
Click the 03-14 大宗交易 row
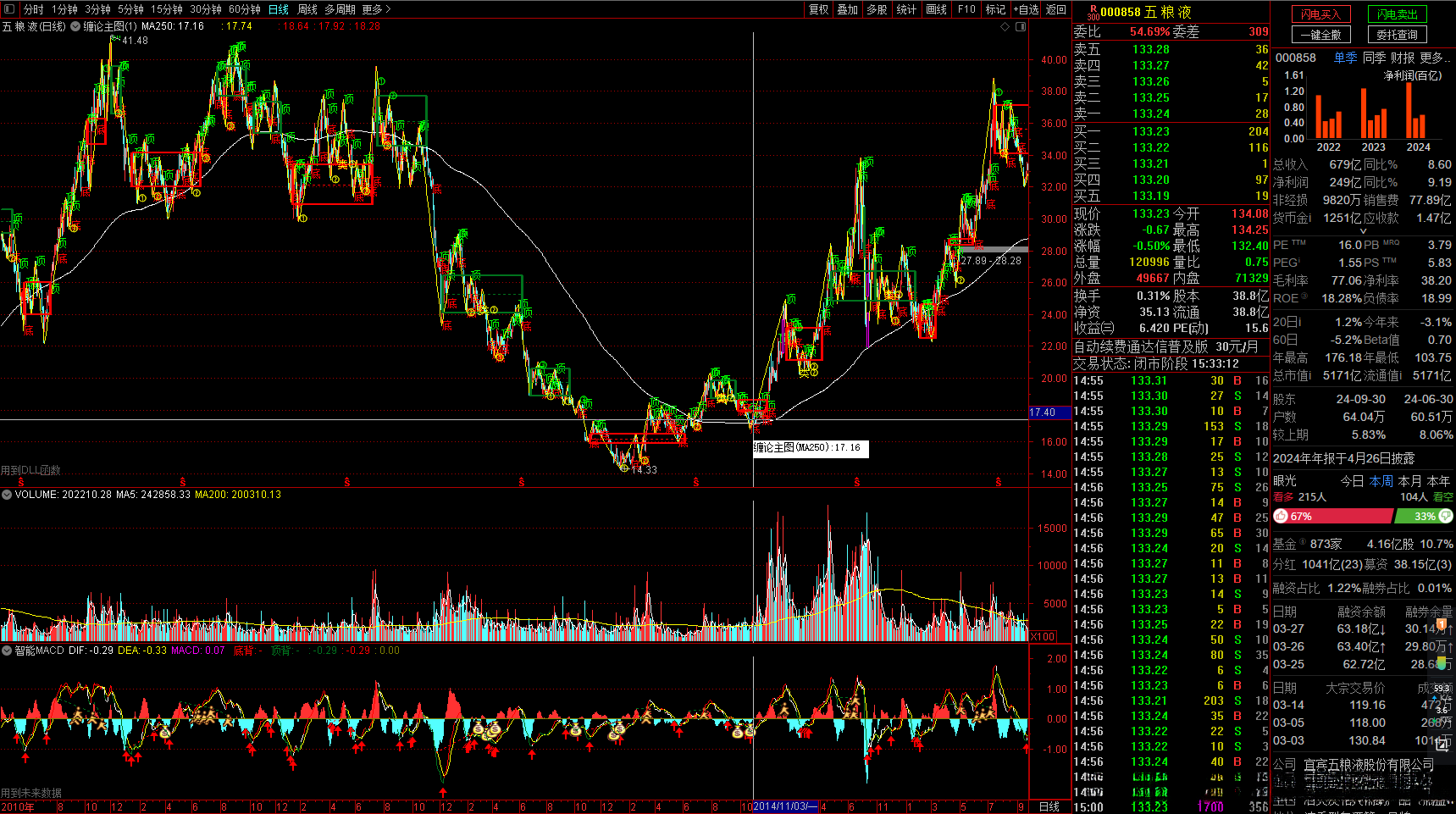pos(1363,705)
